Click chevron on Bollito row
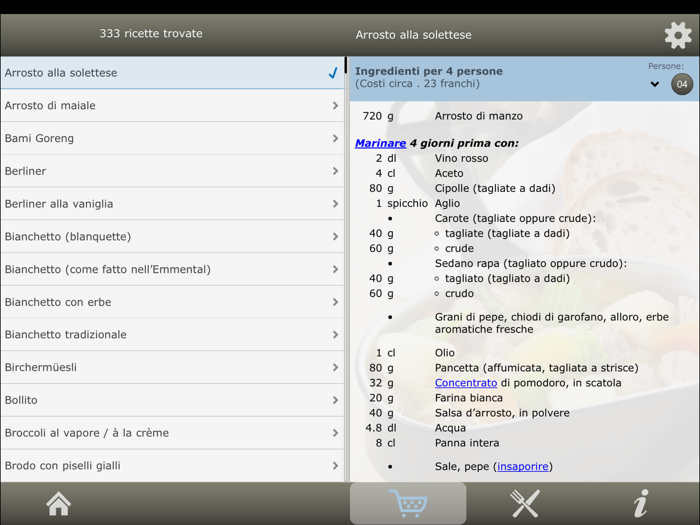The height and width of the screenshot is (525, 700). [x=335, y=400]
